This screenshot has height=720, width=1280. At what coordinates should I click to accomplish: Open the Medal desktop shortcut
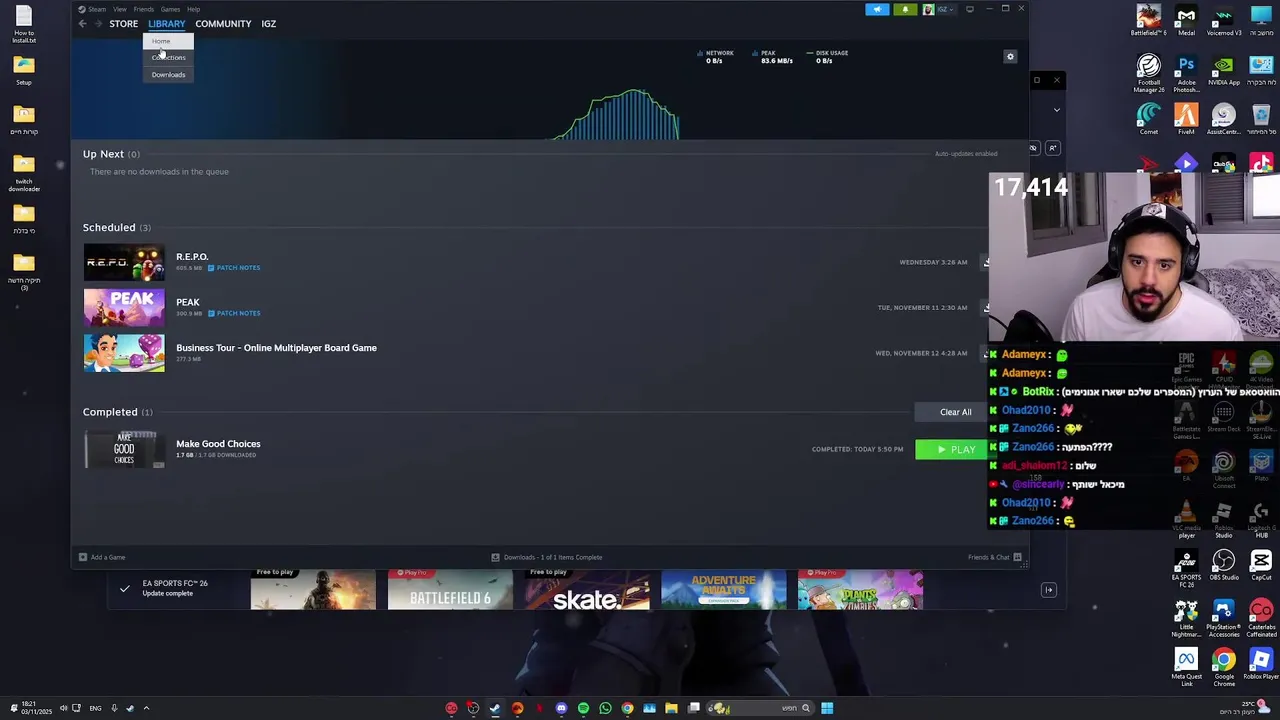pyautogui.click(x=1186, y=20)
